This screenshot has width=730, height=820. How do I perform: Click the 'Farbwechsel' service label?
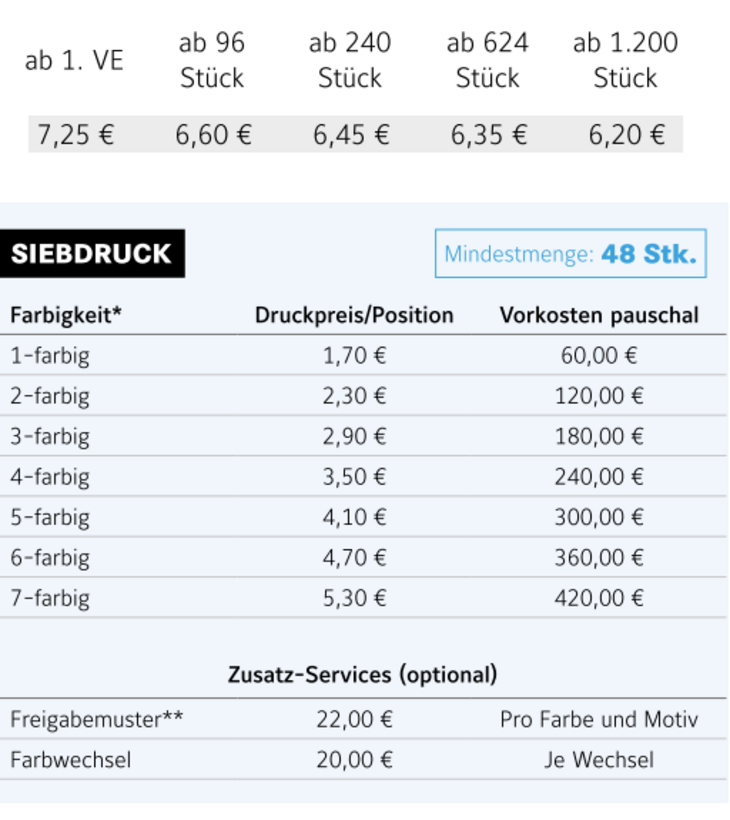click(x=71, y=760)
